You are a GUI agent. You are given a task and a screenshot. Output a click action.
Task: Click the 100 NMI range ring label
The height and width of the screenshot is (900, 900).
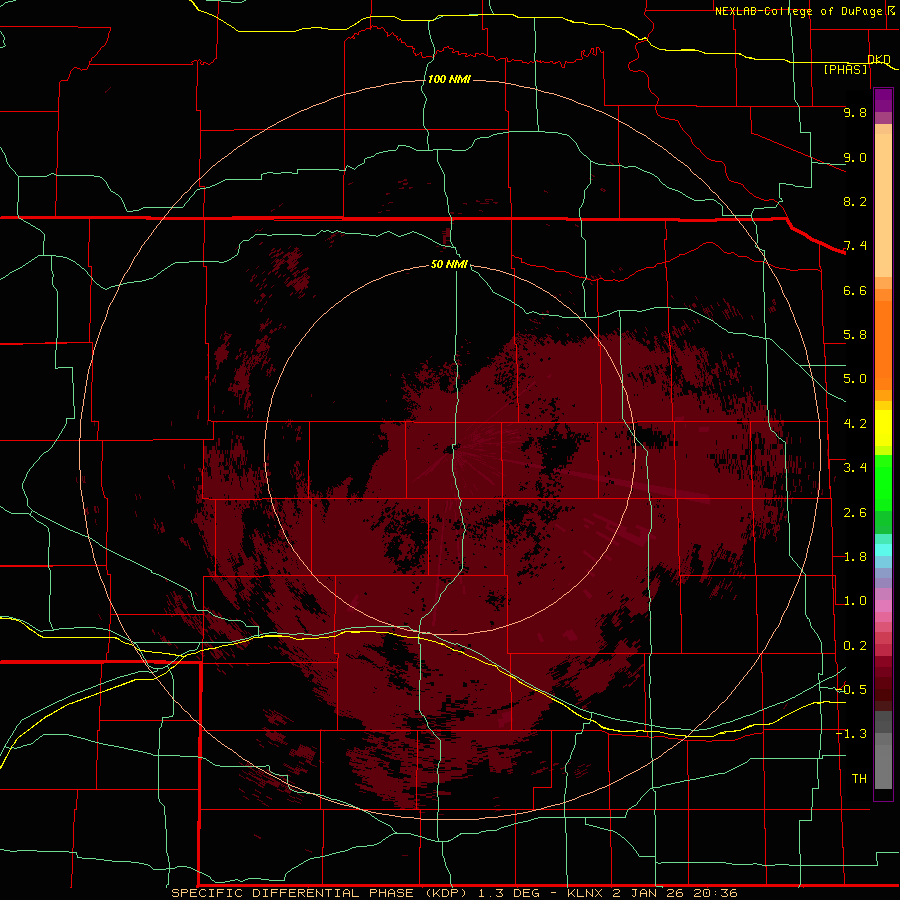click(449, 79)
